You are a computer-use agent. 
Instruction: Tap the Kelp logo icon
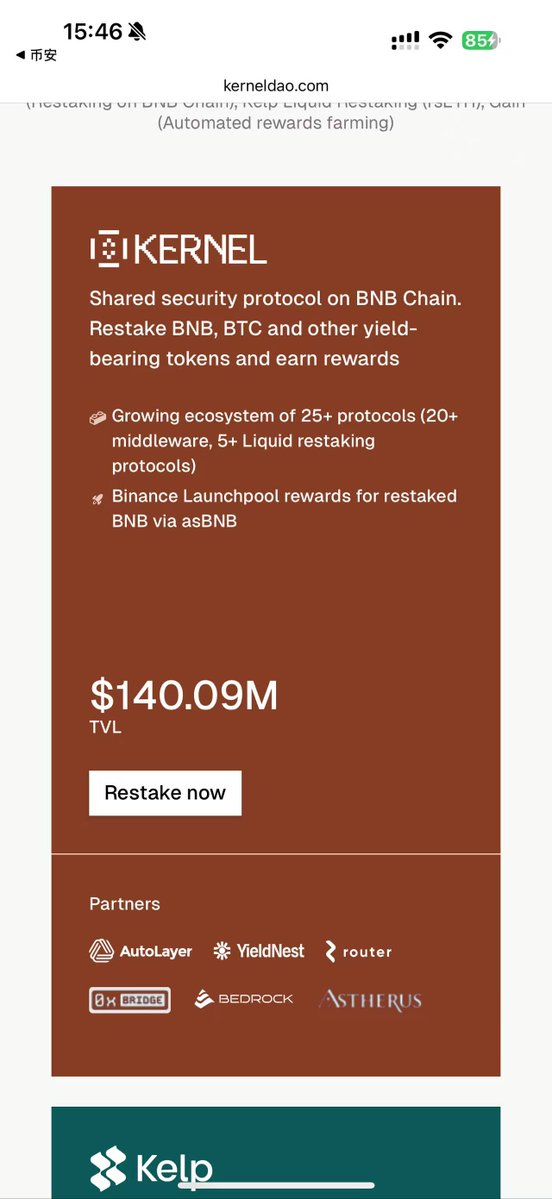click(x=108, y=1168)
